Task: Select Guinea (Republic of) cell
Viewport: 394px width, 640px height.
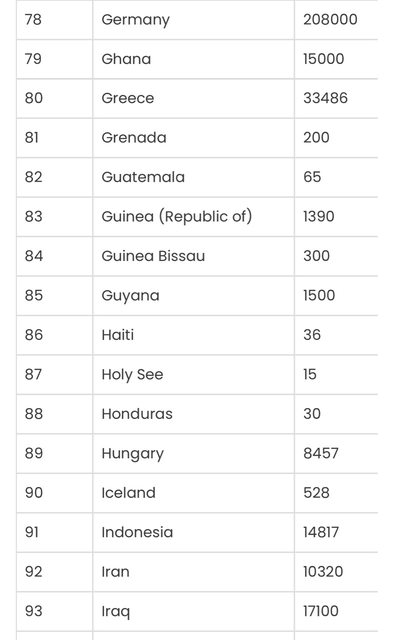Action: click(x=193, y=217)
